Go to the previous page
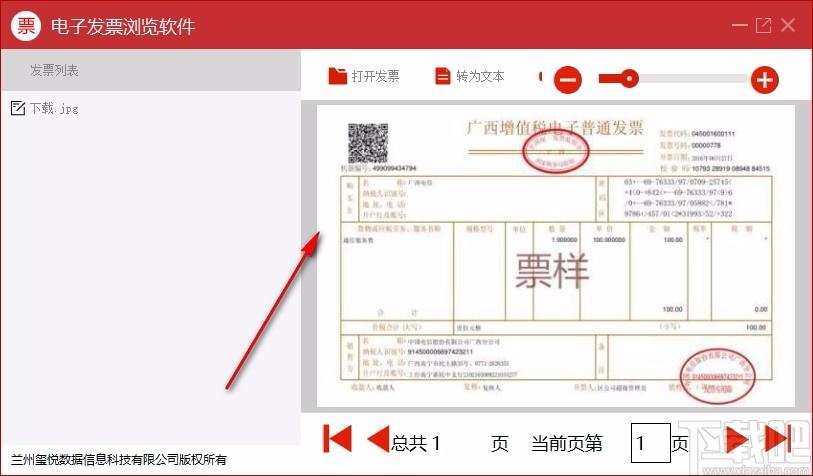 [x=378, y=438]
